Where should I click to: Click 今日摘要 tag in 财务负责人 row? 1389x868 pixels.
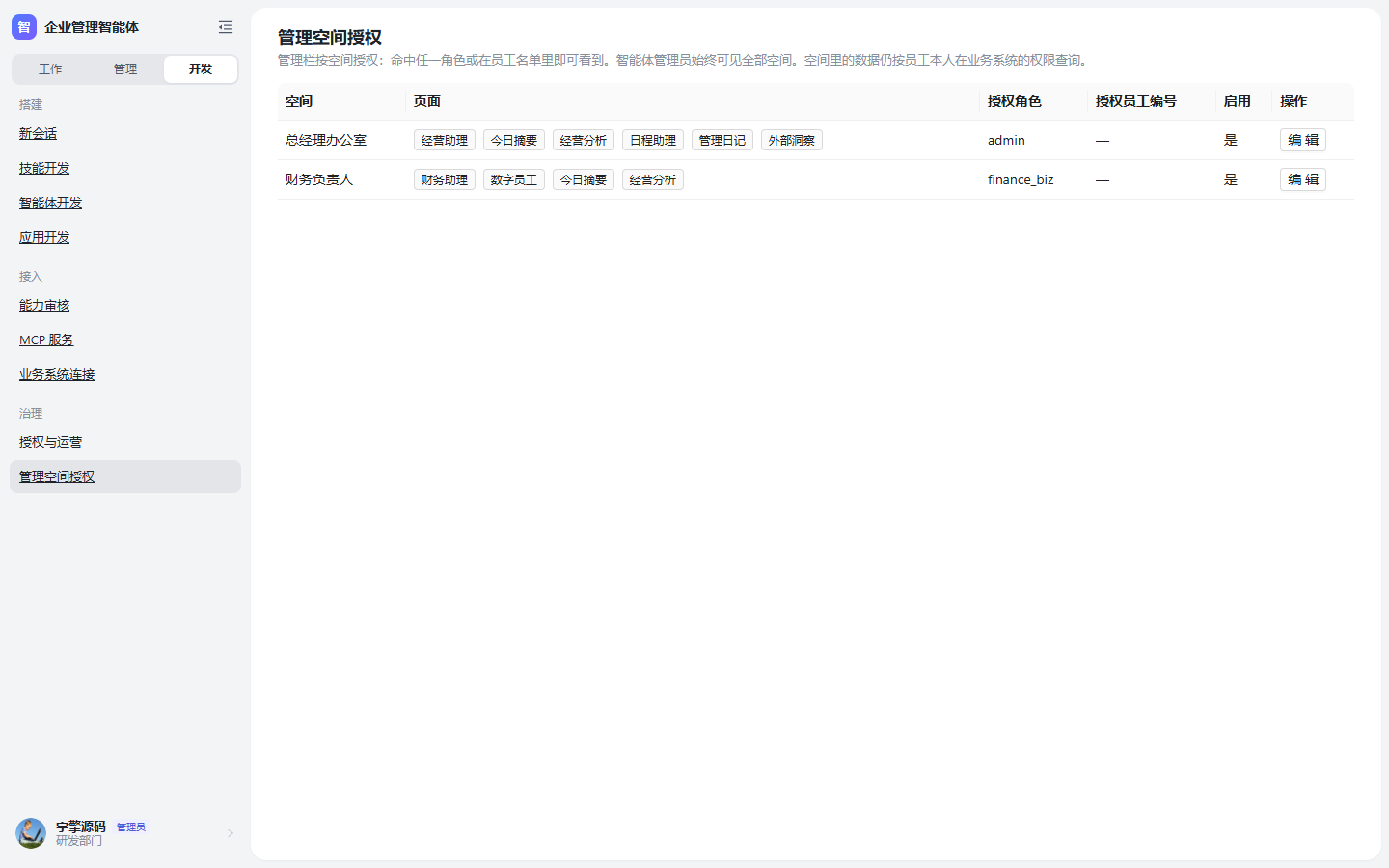pyautogui.click(x=584, y=179)
